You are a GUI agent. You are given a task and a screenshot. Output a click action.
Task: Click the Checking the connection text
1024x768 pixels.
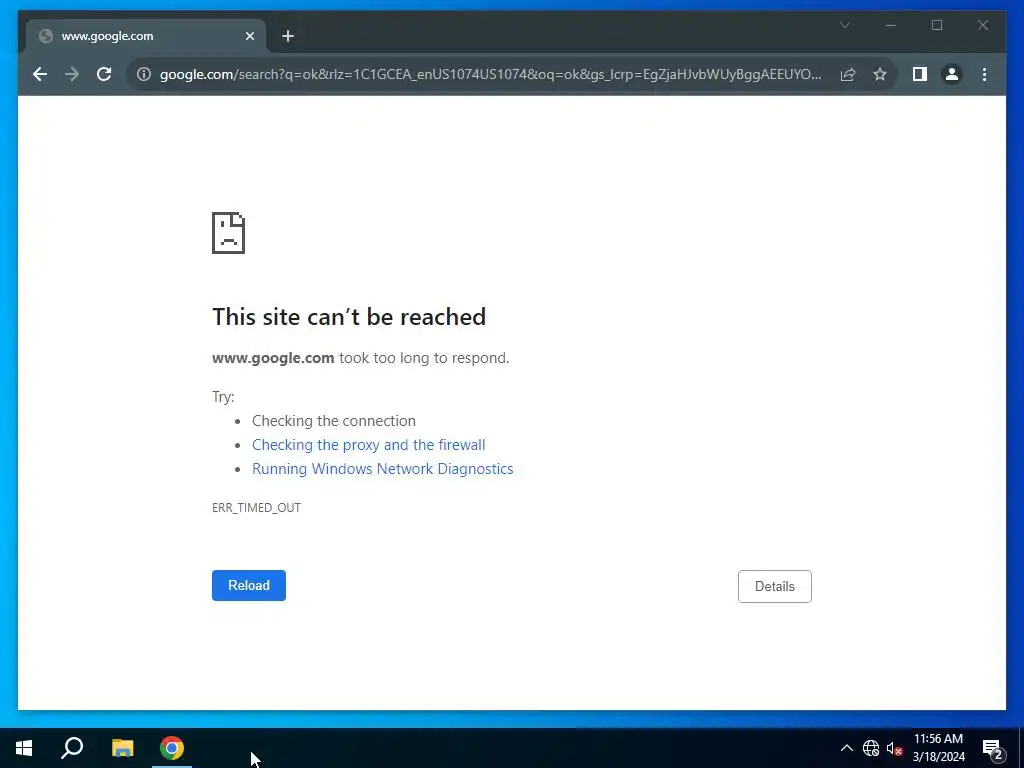pyautogui.click(x=334, y=421)
